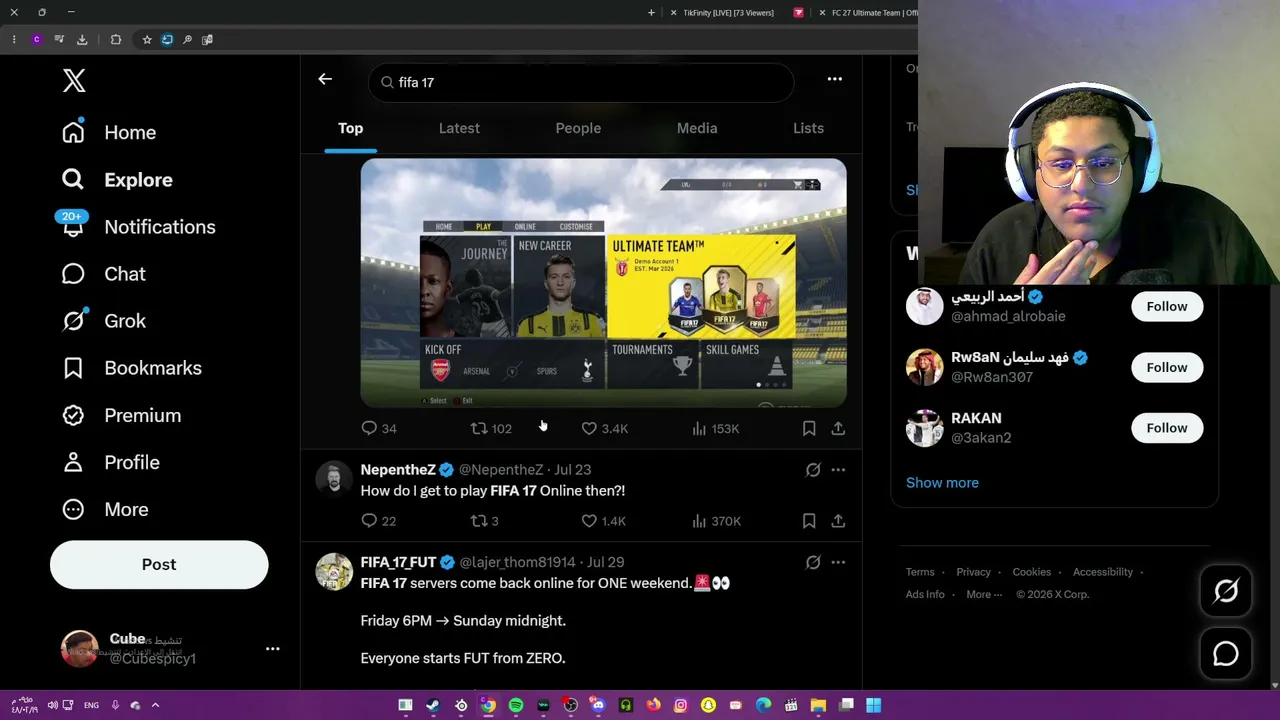Click Show more under follow suggestions
The height and width of the screenshot is (720, 1280).
click(x=942, y=482)
